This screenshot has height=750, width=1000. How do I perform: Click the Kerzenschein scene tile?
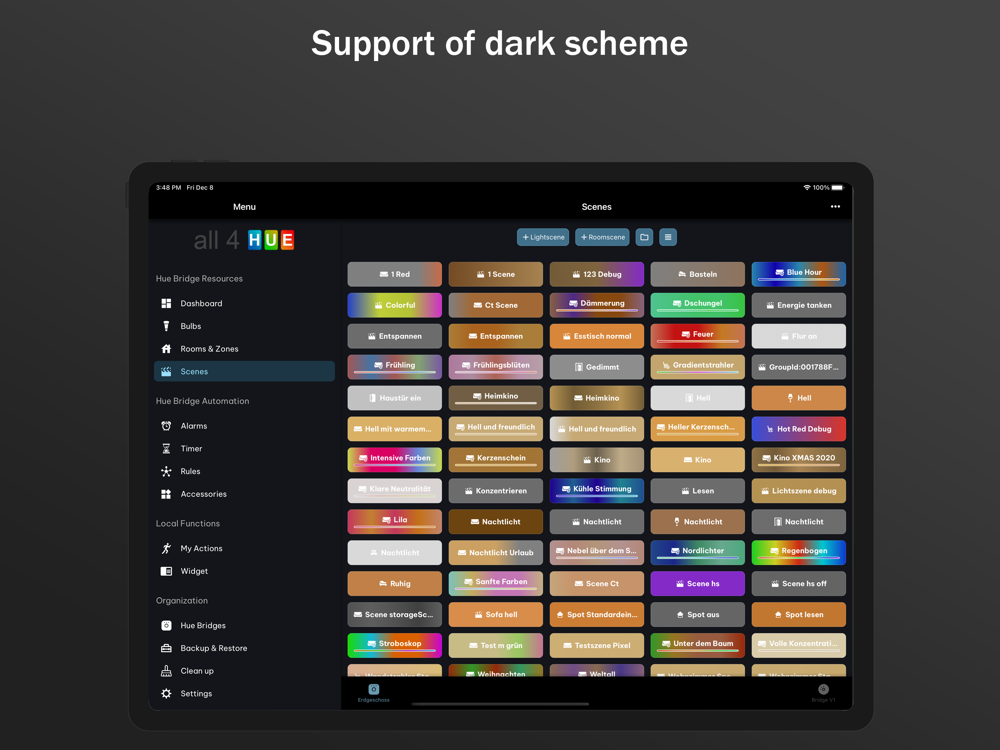496,460
